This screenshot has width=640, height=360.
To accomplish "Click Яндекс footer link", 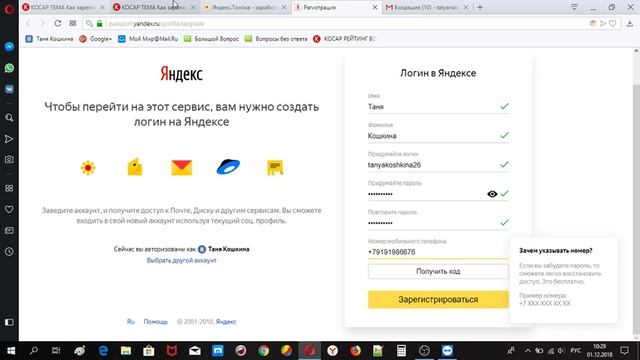I will [x=226, y=322].
